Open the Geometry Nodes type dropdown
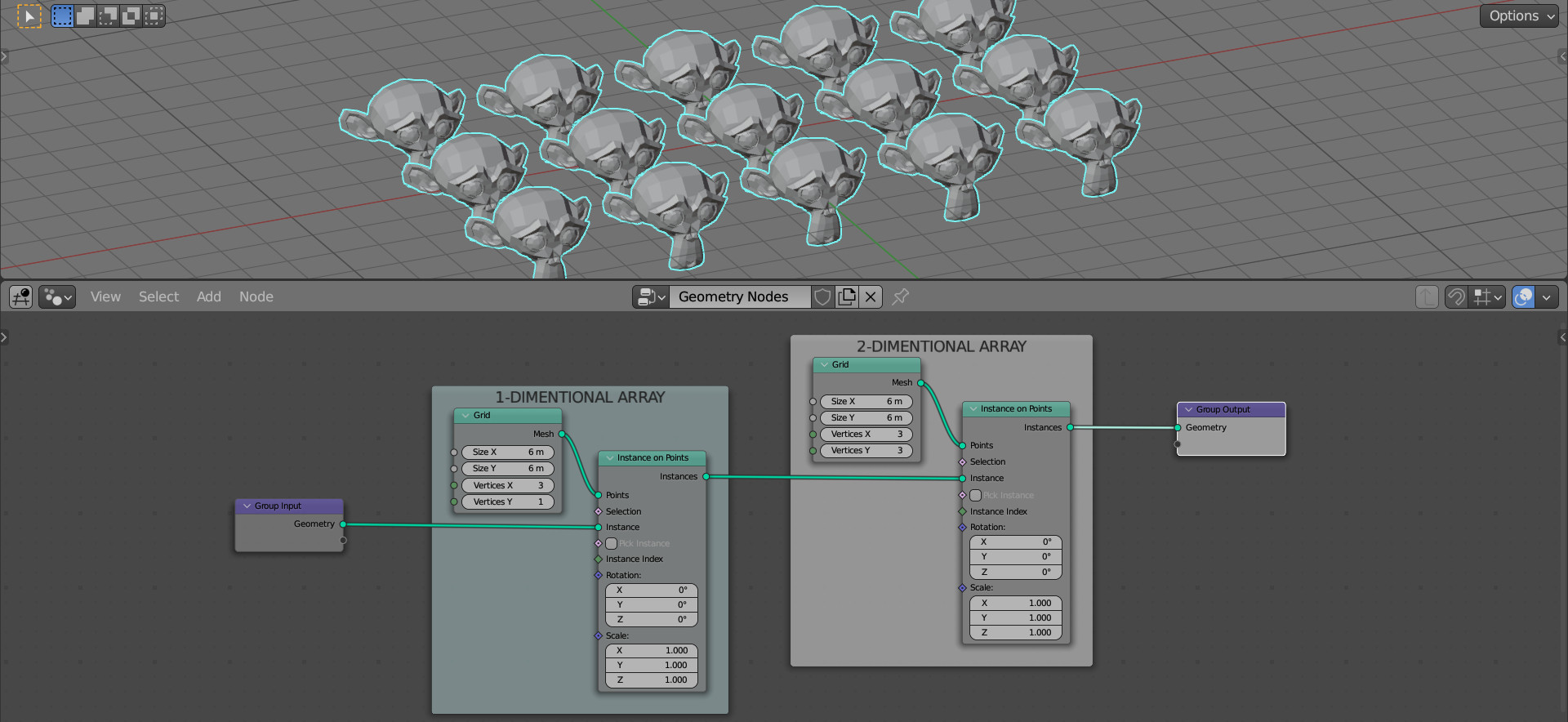This screenshot has width=1568, height=722. [x=57, y=296]
